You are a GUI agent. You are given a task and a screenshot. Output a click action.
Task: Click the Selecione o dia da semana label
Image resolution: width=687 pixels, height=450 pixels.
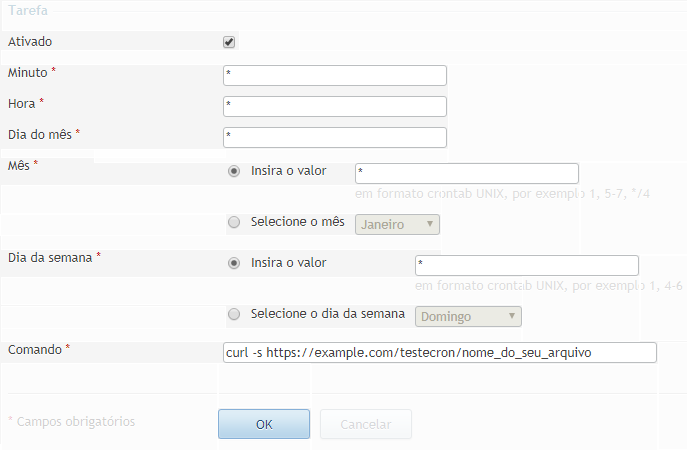click(328, 314)
